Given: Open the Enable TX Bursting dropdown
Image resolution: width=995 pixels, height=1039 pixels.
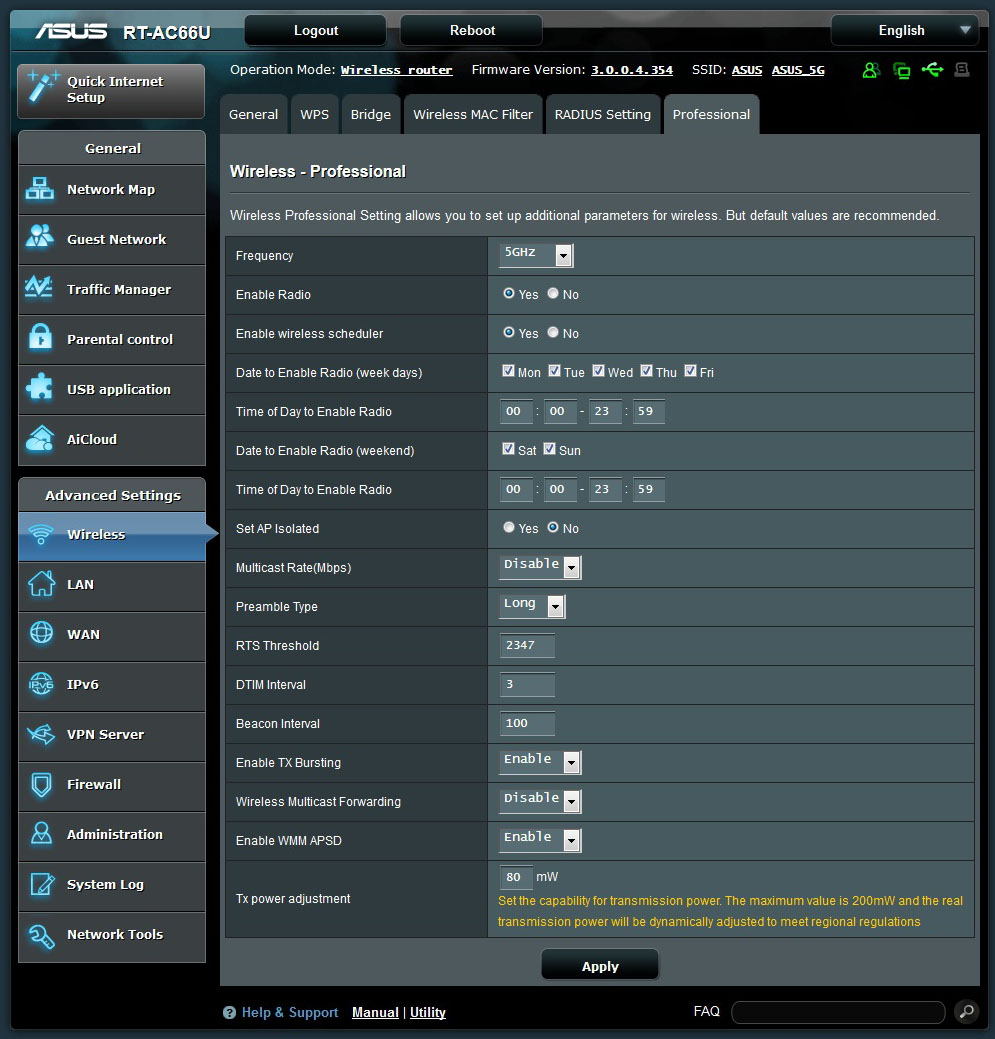Looking at the screenshot, I should pos(540,762).
